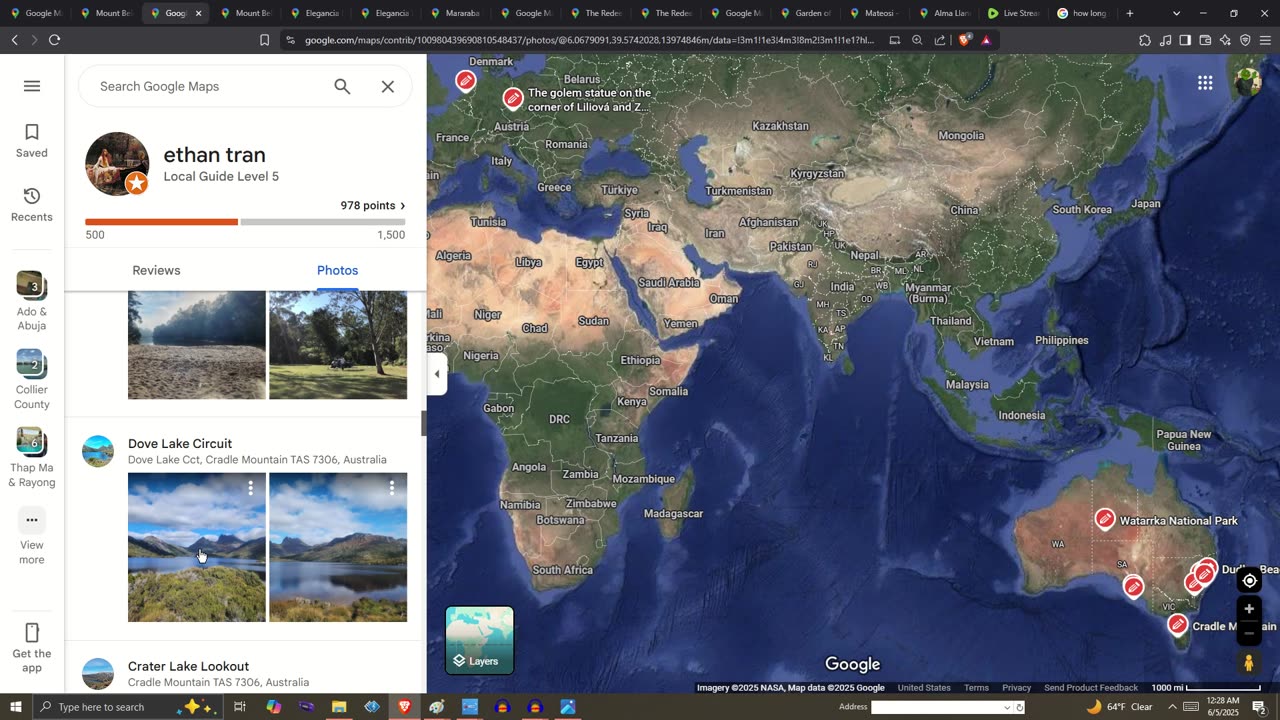Open the Saved places panel

click(32, 141)
